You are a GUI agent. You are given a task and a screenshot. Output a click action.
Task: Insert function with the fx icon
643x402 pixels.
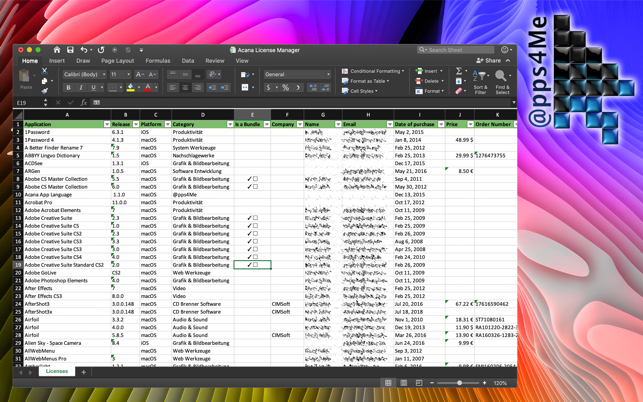(84, 103)
